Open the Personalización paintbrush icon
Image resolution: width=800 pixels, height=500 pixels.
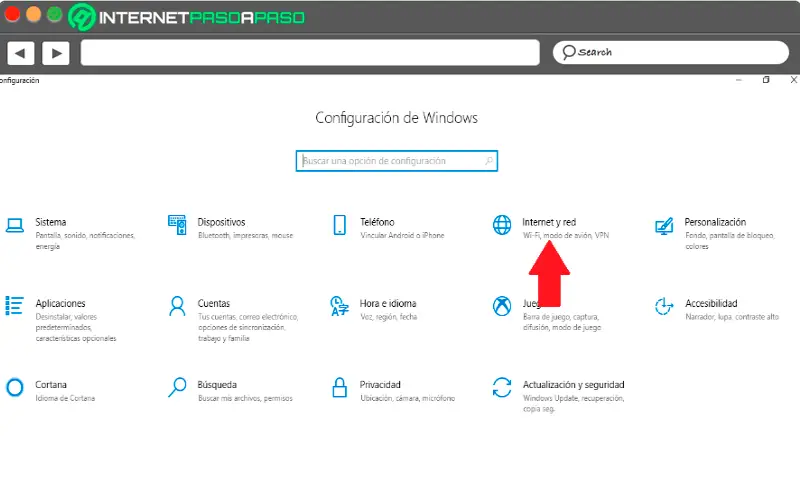point(664,226)
